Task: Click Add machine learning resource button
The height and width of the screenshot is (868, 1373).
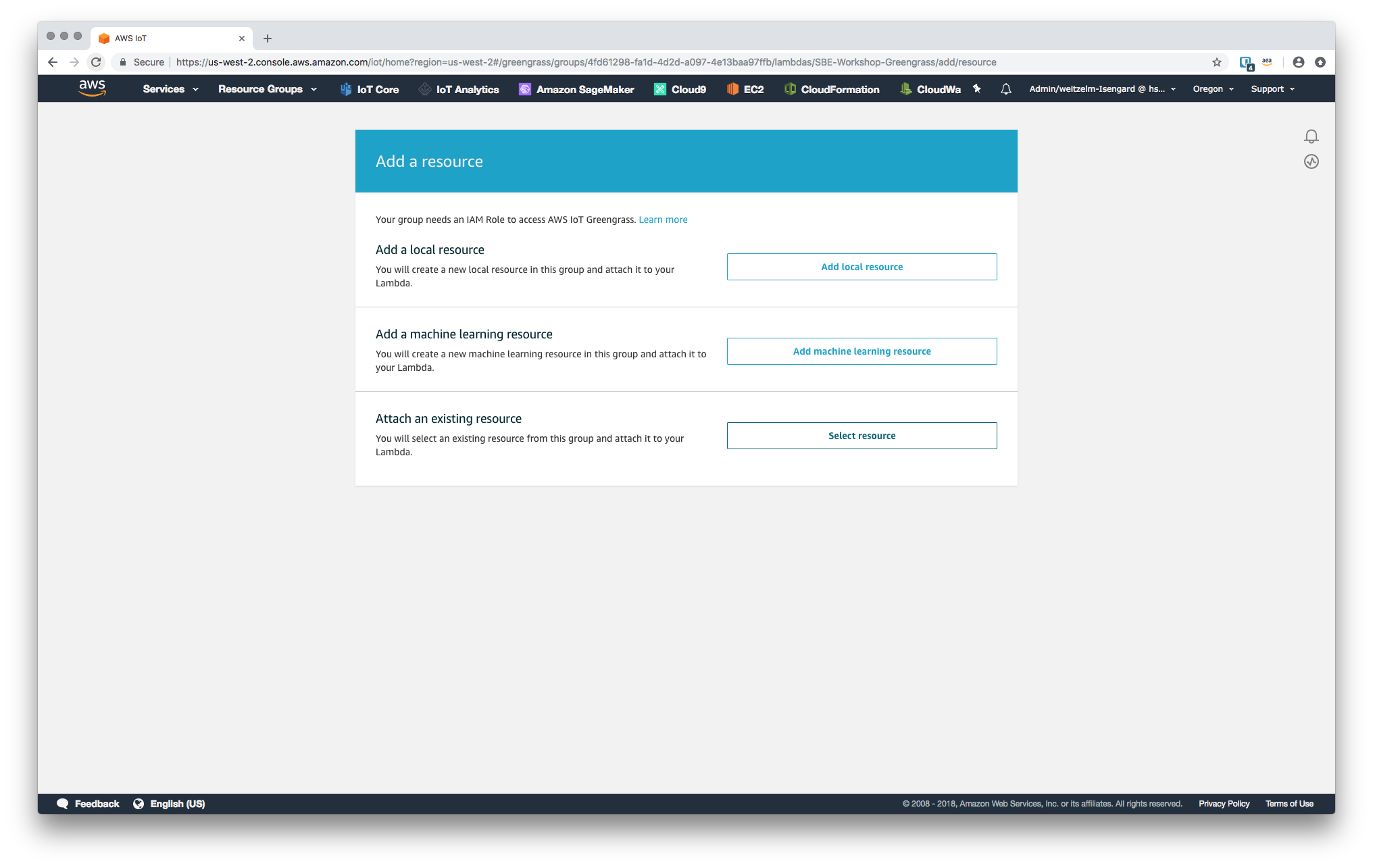Action: pos(862,351)
